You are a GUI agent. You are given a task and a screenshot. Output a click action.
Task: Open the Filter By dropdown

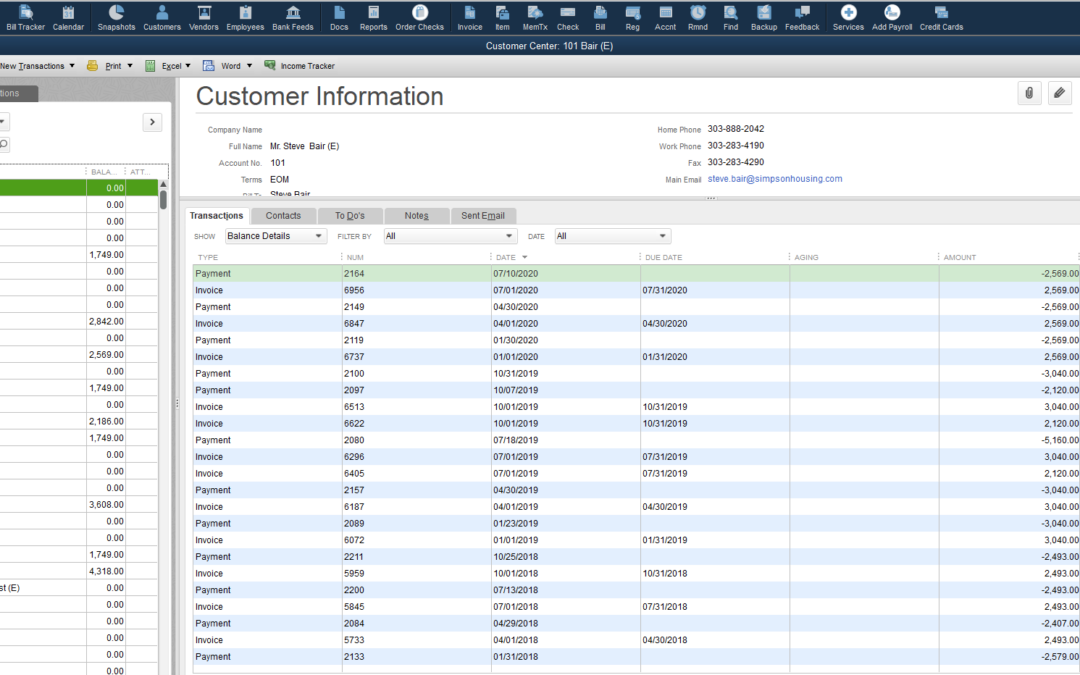450,236
